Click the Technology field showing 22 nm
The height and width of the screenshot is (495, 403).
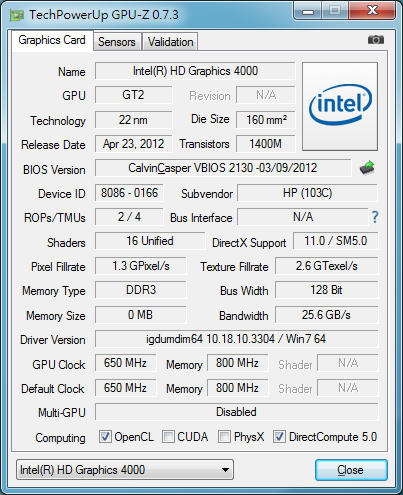point(134,120)
